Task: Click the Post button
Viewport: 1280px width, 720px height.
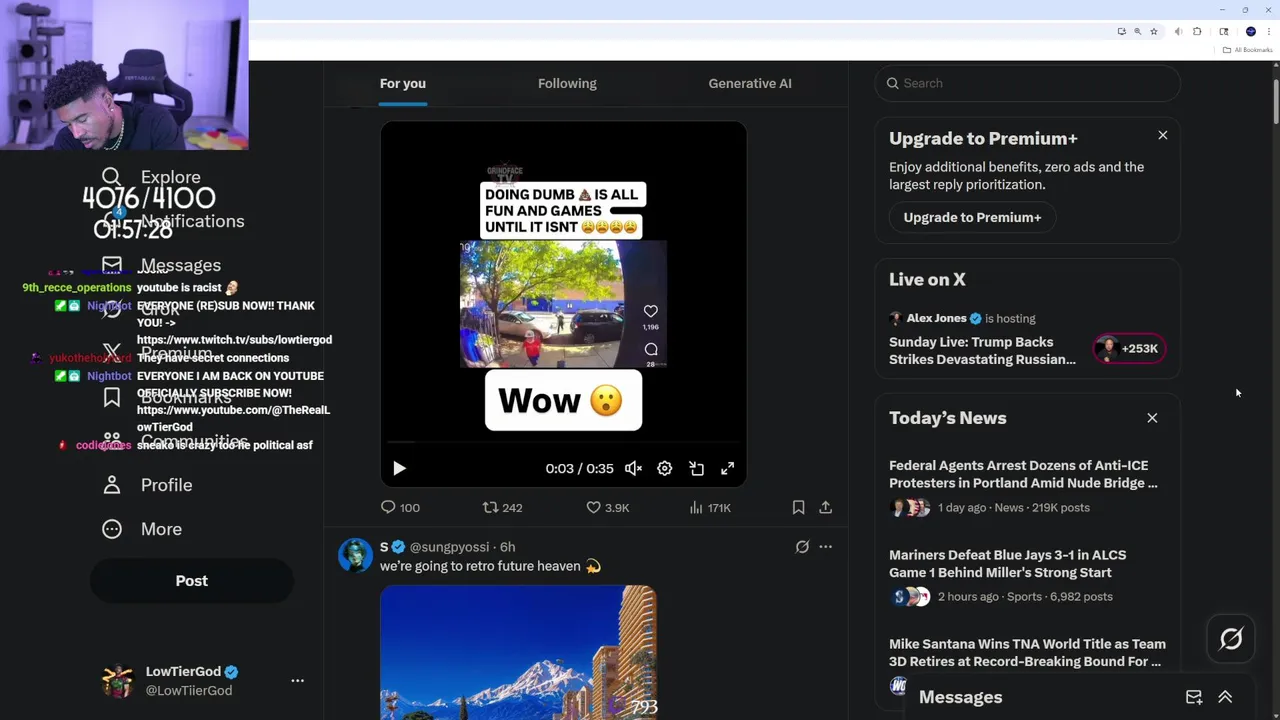Action: point(192,581)
